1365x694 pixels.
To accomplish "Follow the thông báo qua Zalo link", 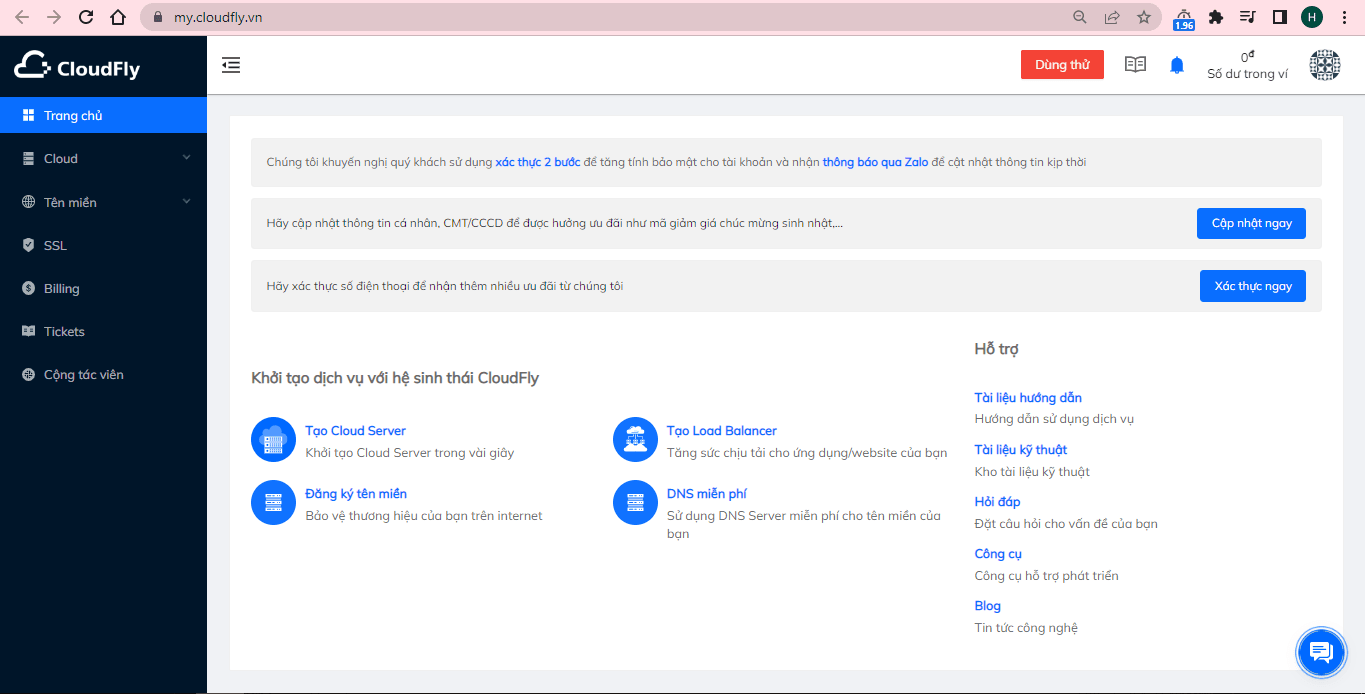I will coord(876,162).
